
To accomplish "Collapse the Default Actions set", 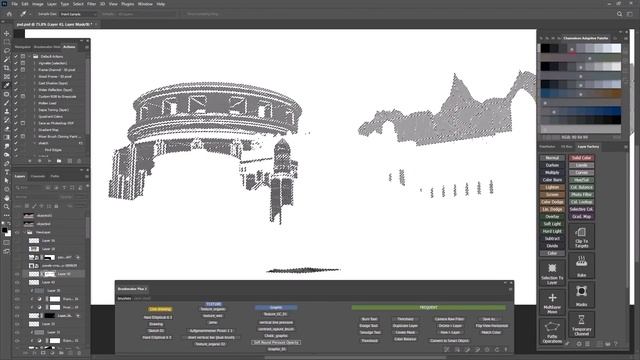I will tap(29, 56).
